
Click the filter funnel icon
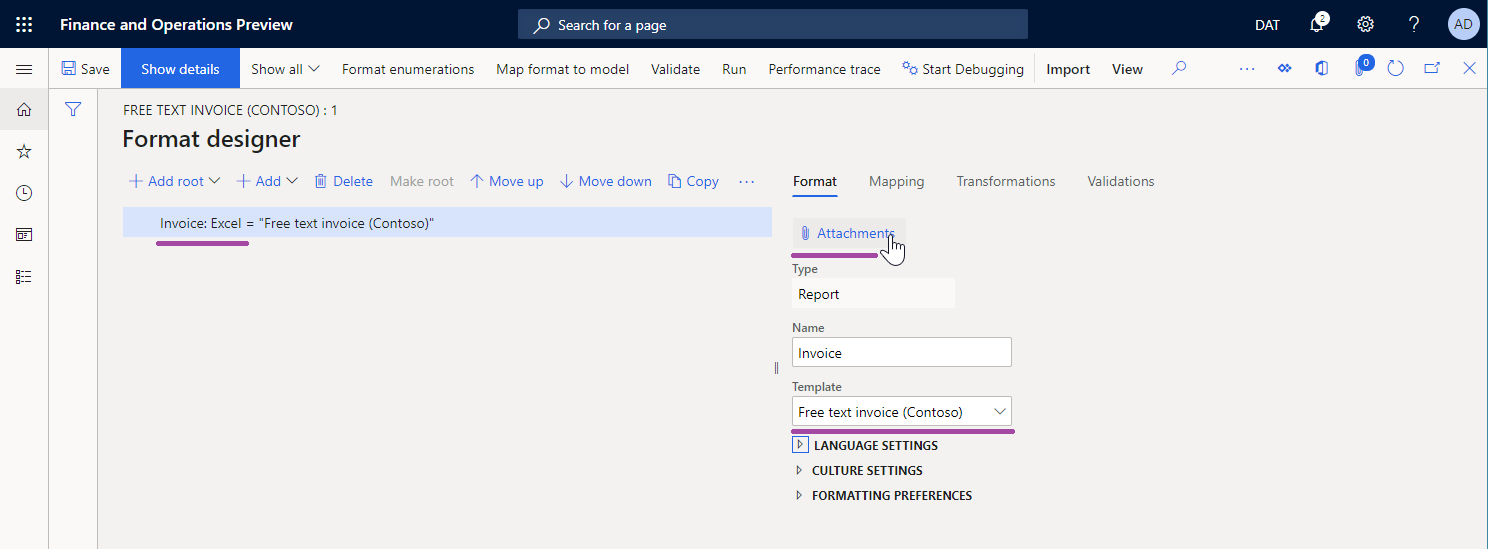73,109
